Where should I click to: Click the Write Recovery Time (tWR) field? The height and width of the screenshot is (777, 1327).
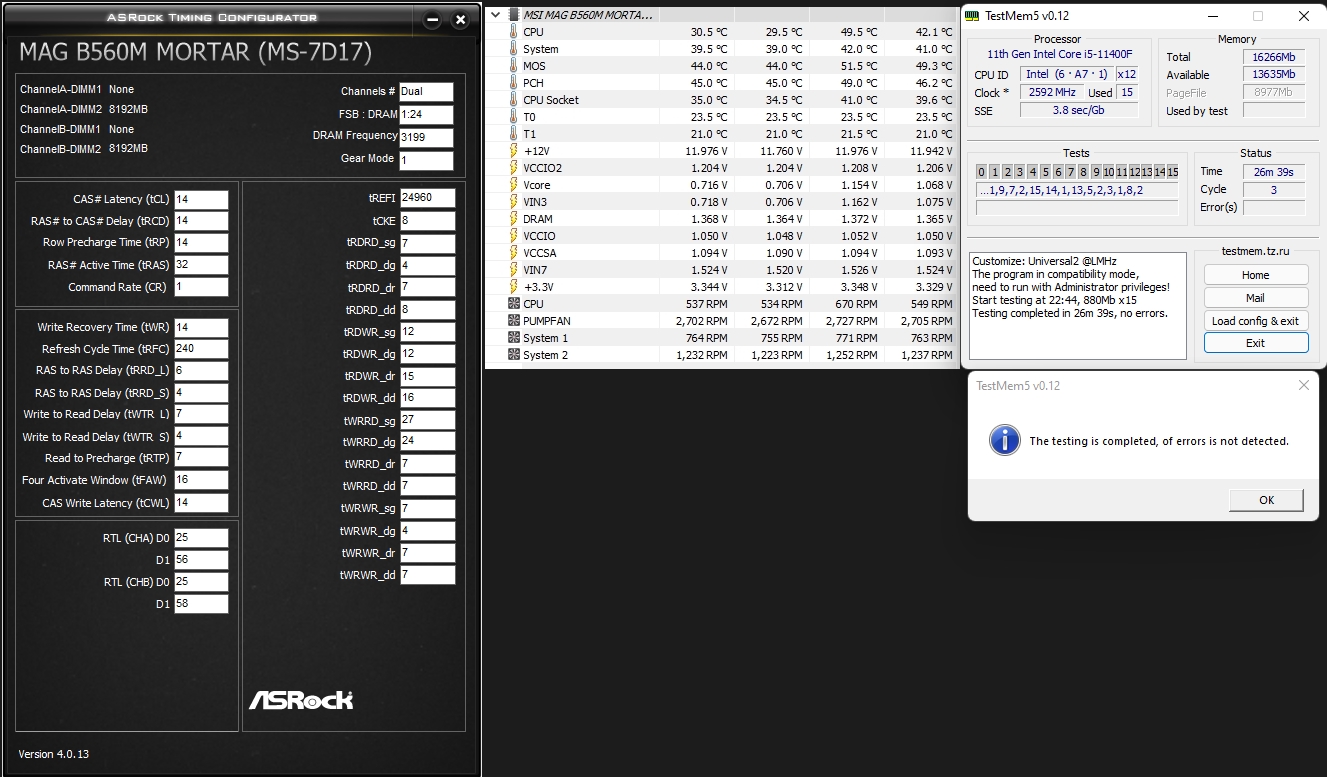click(201, 328)
